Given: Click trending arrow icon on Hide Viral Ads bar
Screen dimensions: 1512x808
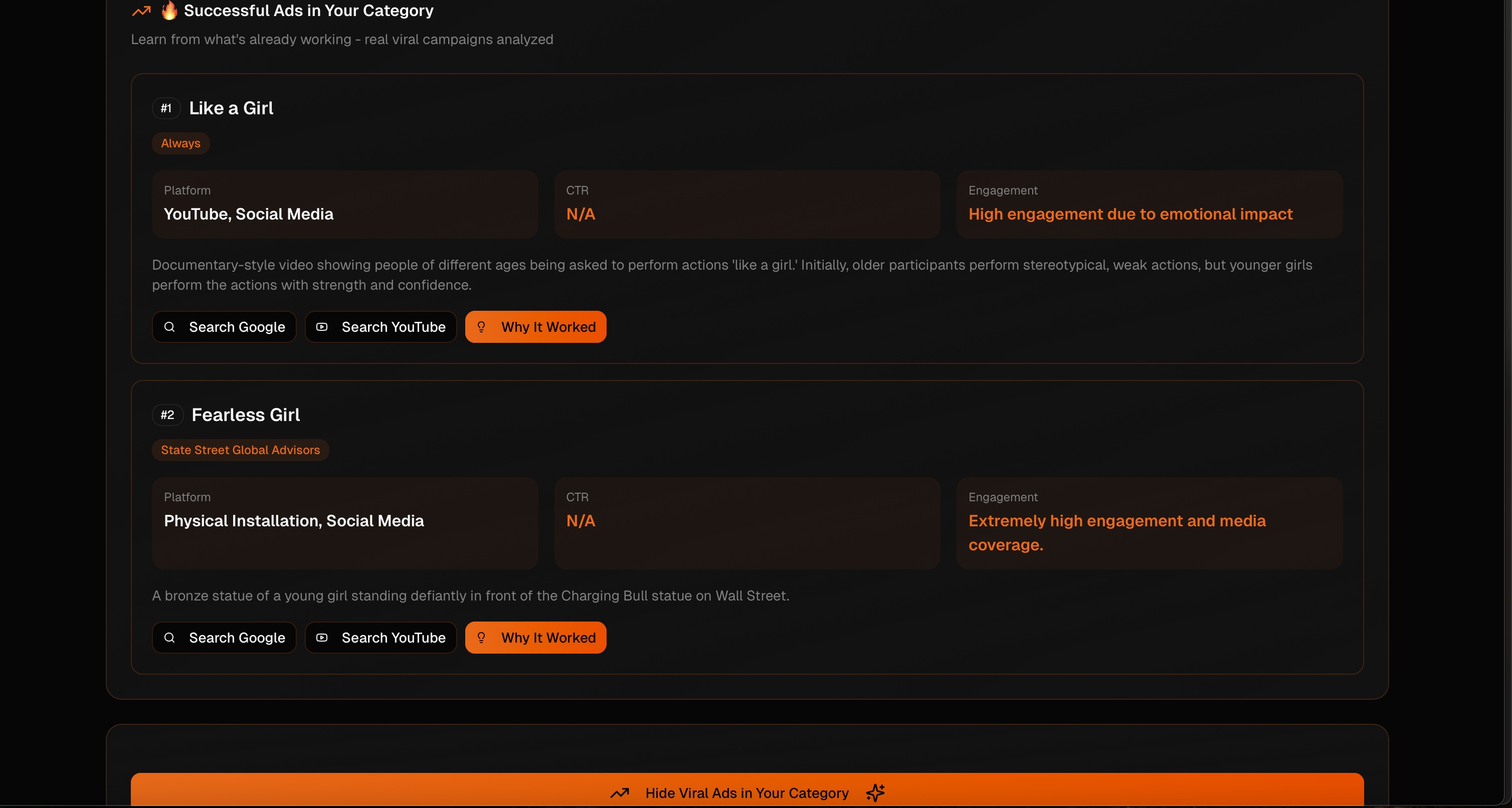Looking at the screenshot, I should tap(619, 793).
